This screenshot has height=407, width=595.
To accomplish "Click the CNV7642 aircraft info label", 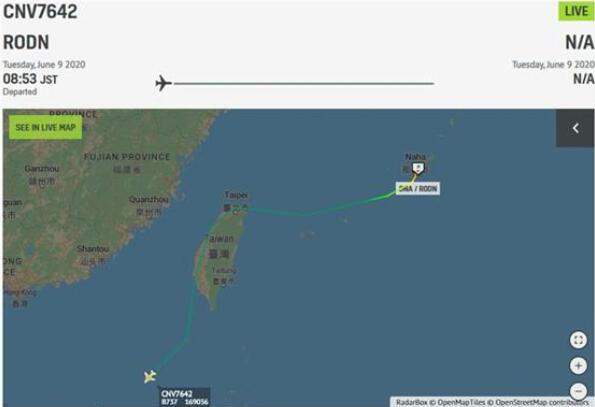I will [185, 397].
